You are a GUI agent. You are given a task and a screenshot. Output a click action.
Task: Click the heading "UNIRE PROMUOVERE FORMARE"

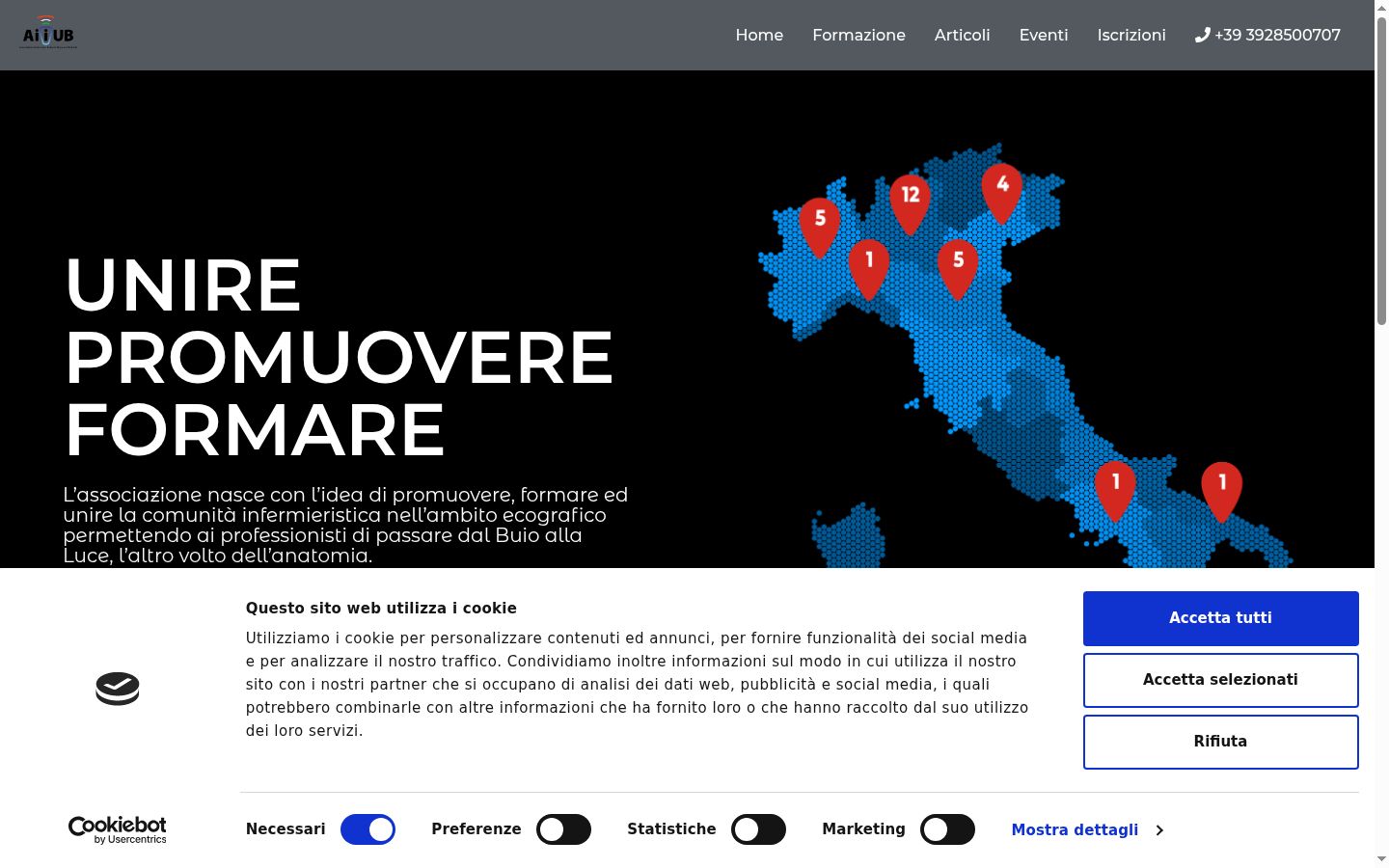tap(339, 357)
